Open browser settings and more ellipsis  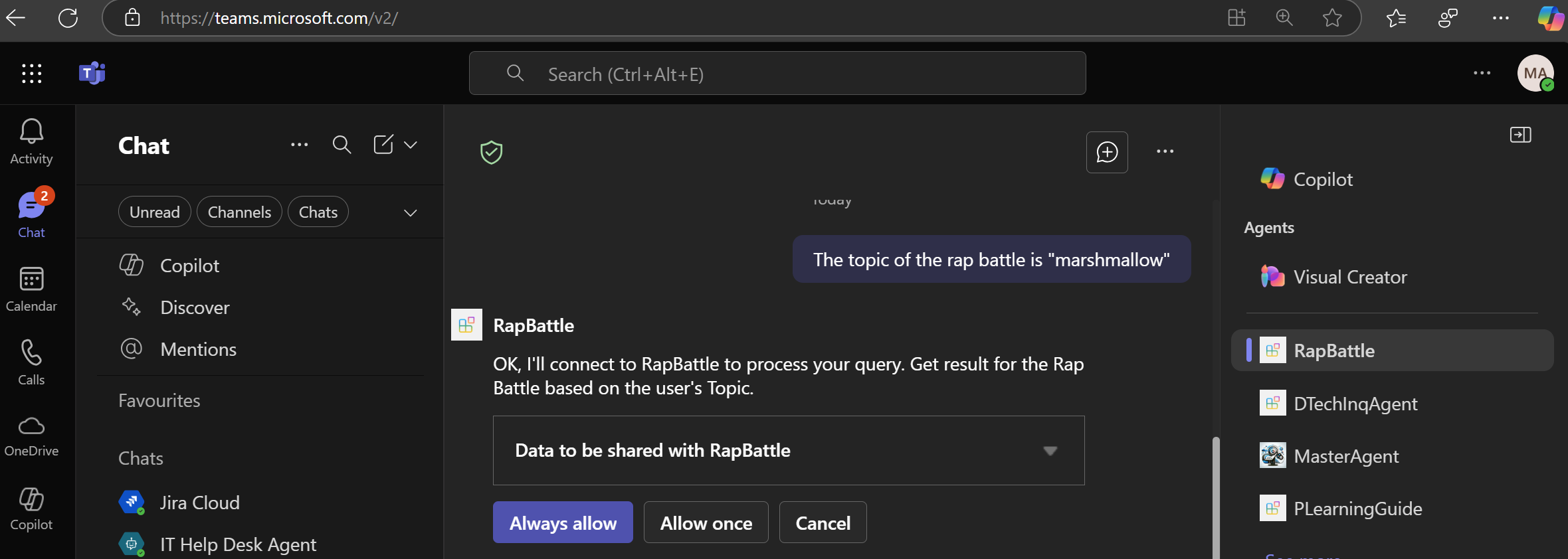tap(1501, 18)
